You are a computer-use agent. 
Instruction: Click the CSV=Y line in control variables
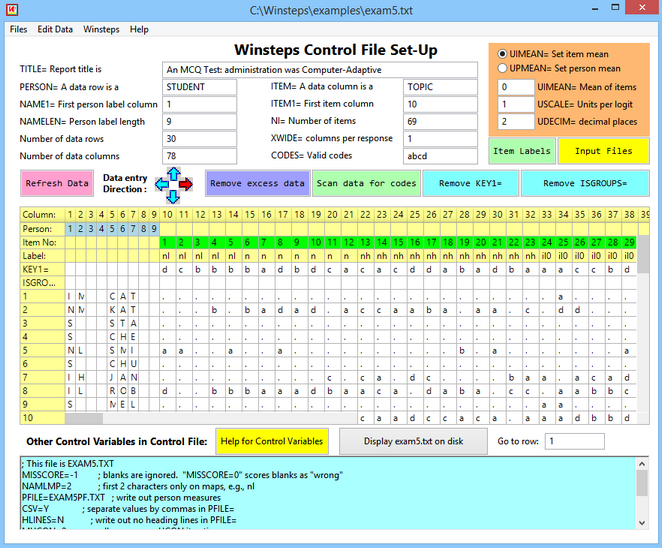[x=128, y=509]
